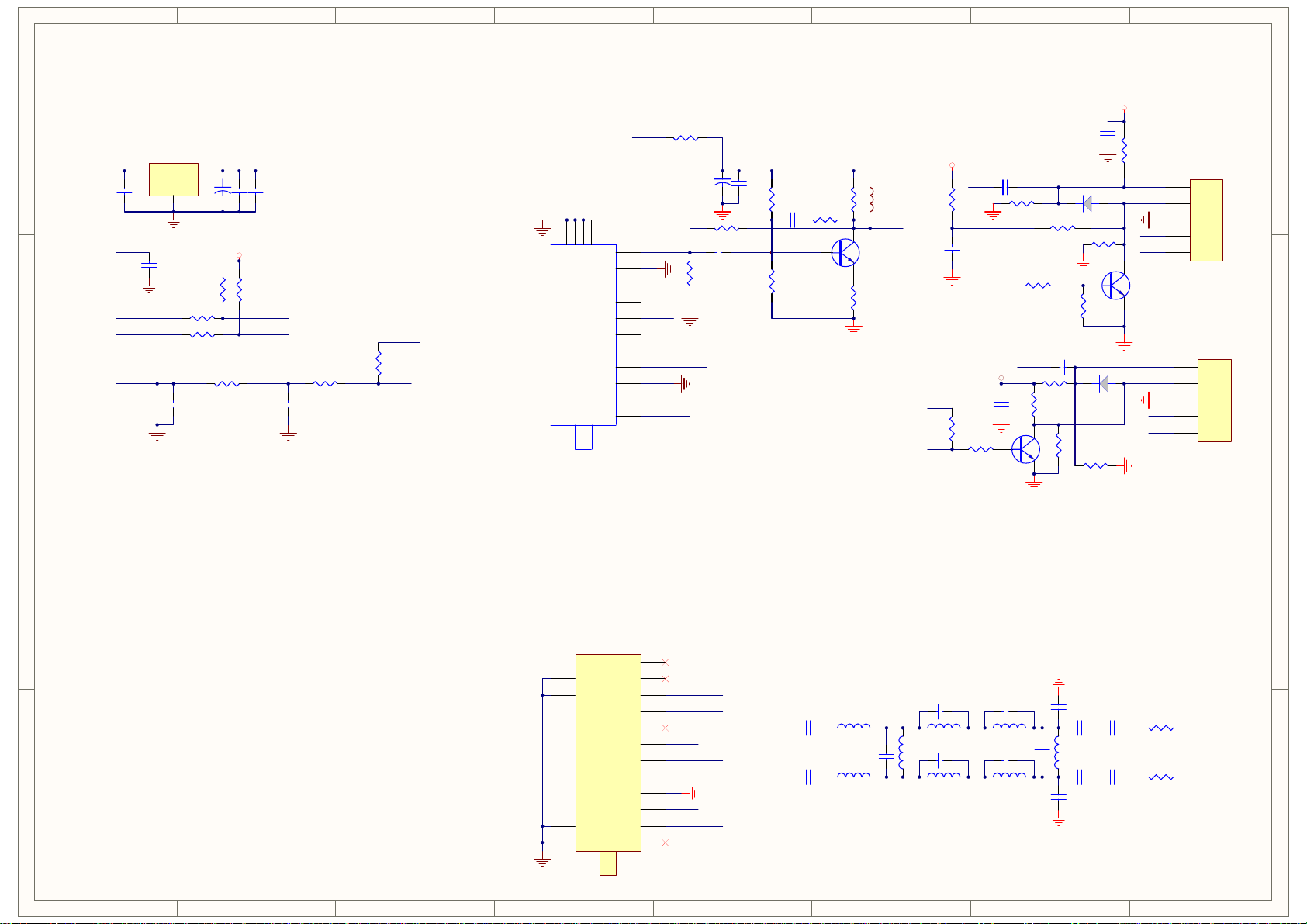Click the red power port circle above the top-right resistor

(x=1124, y=108)
